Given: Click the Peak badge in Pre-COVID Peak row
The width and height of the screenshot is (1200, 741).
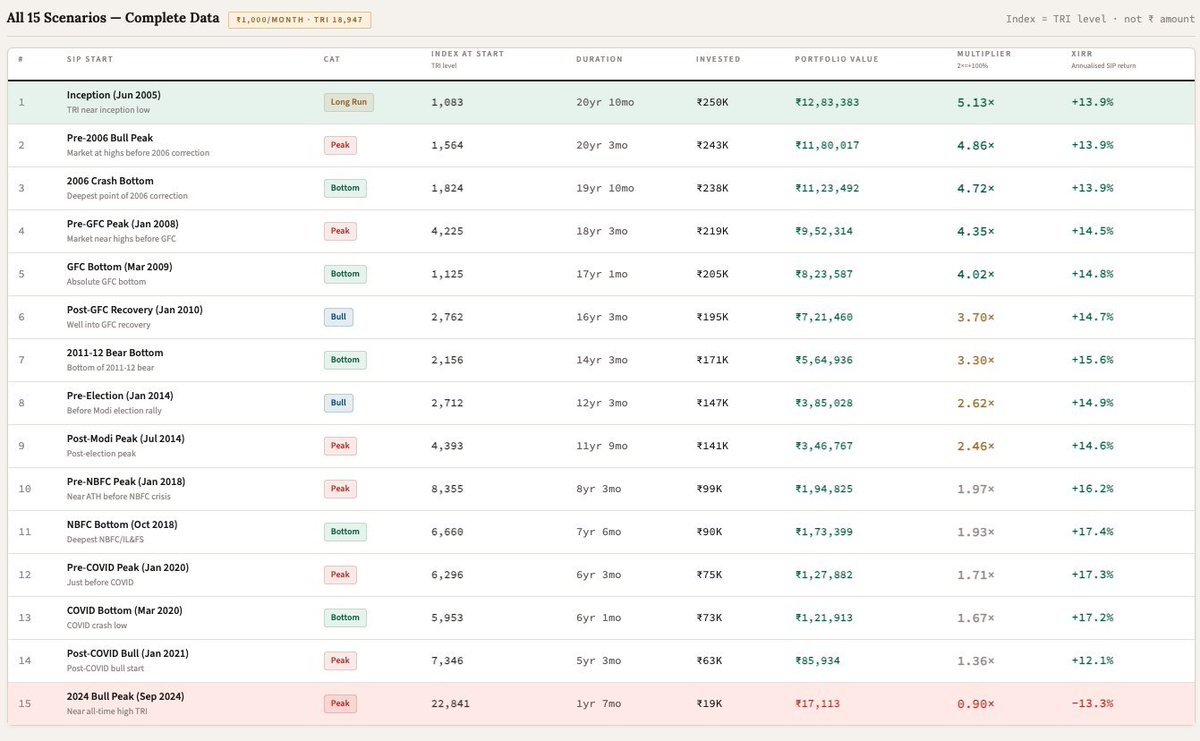Looking at the screenshot, I should 340,575.
